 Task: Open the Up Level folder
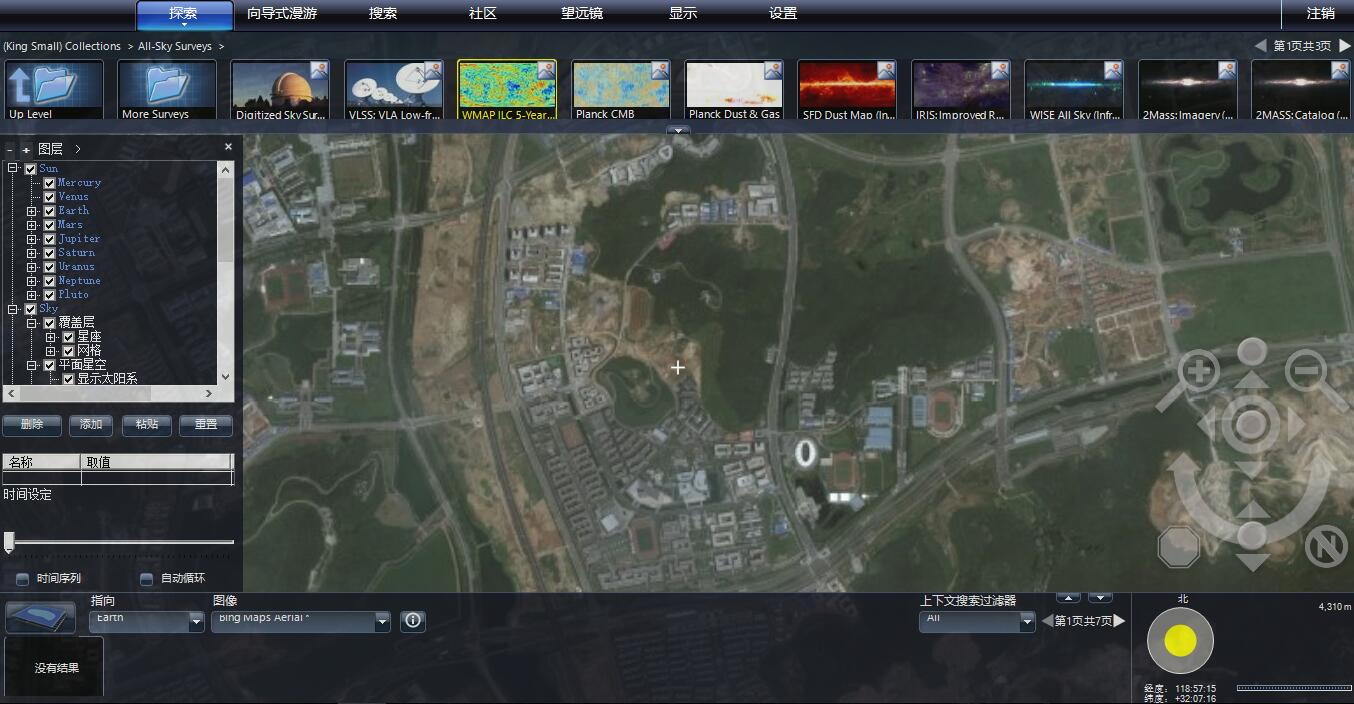[x=54, y=90]
